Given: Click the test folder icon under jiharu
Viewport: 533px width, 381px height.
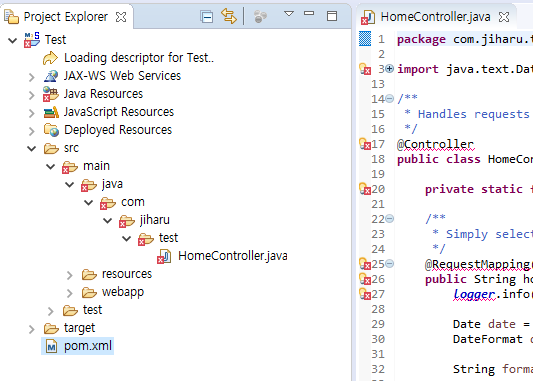Looking at the screenshot, I should 146,239.
